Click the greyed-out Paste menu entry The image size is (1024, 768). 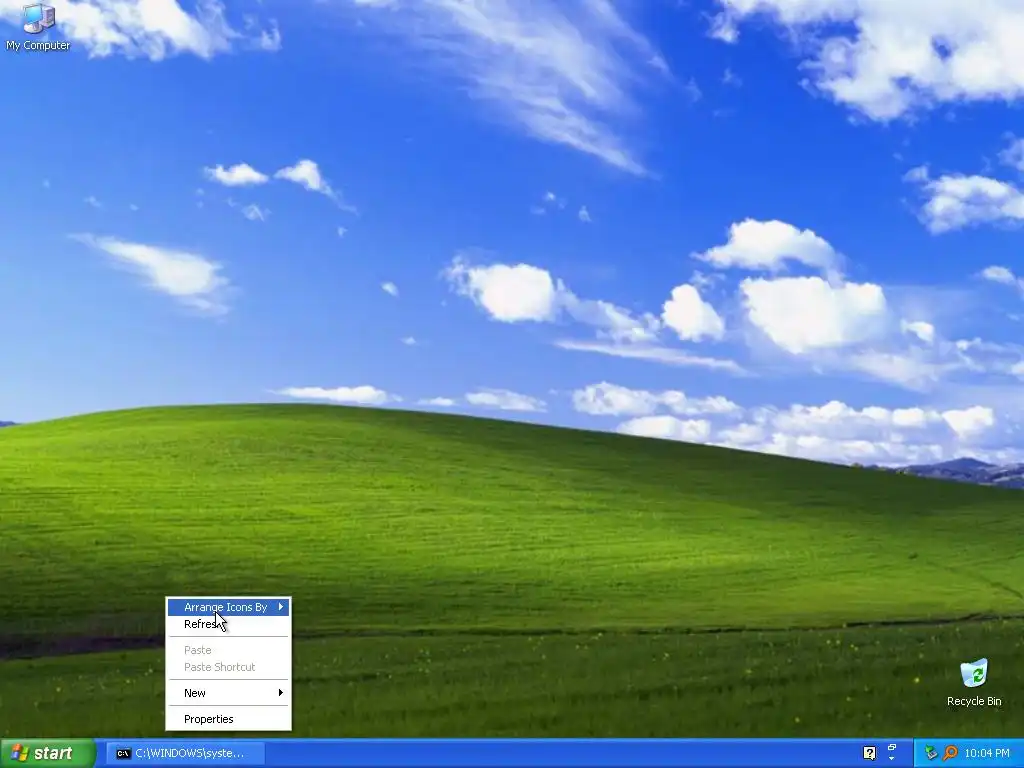point(229,650)
